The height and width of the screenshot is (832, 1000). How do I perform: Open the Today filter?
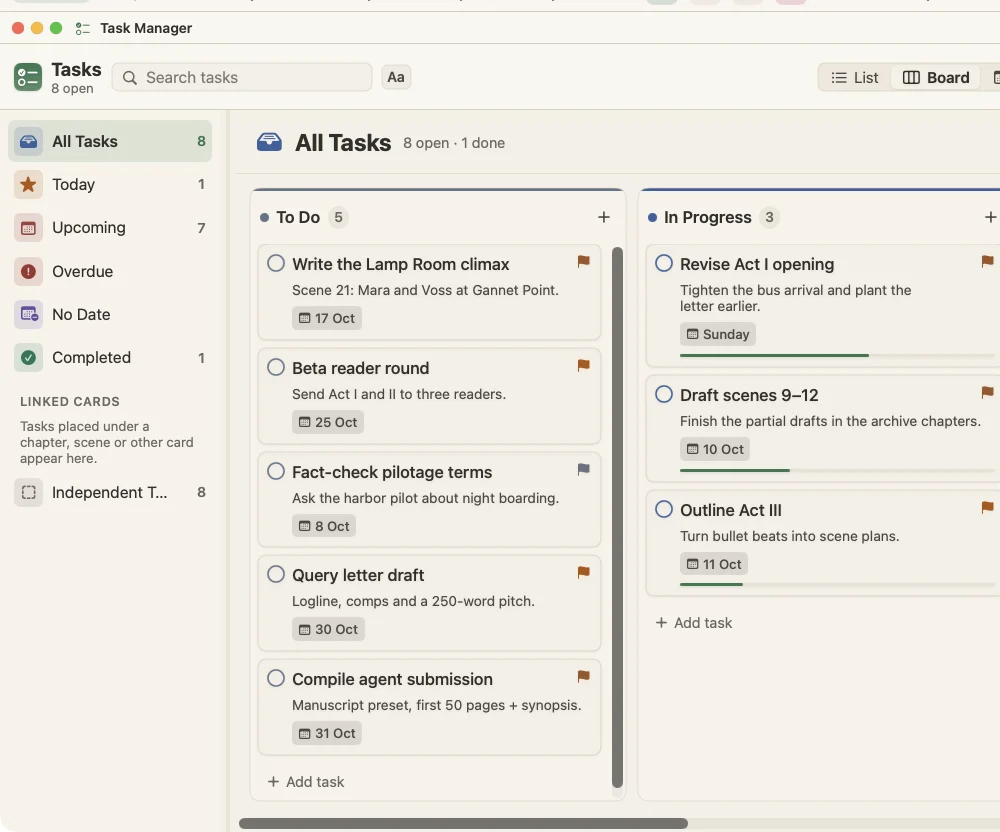110,185
